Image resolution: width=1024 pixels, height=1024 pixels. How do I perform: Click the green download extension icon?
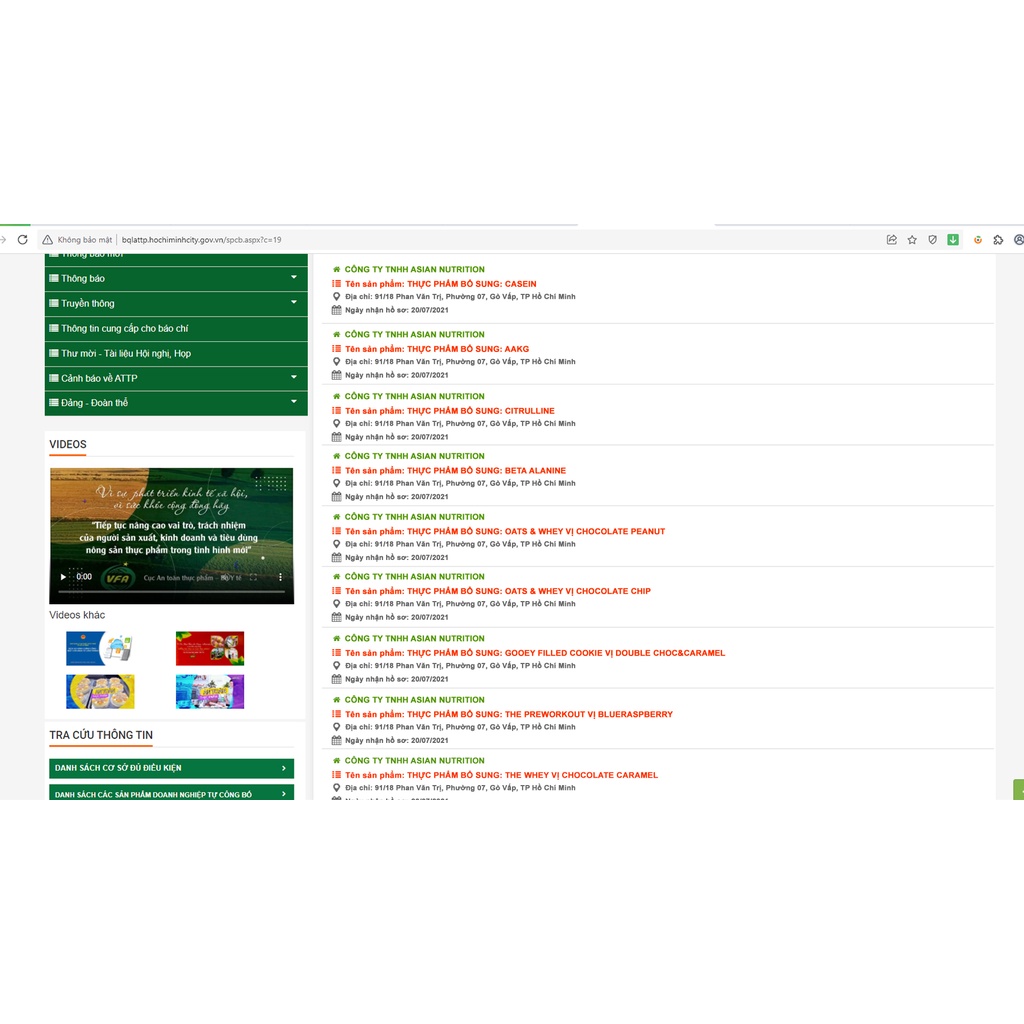coord(953,240)
